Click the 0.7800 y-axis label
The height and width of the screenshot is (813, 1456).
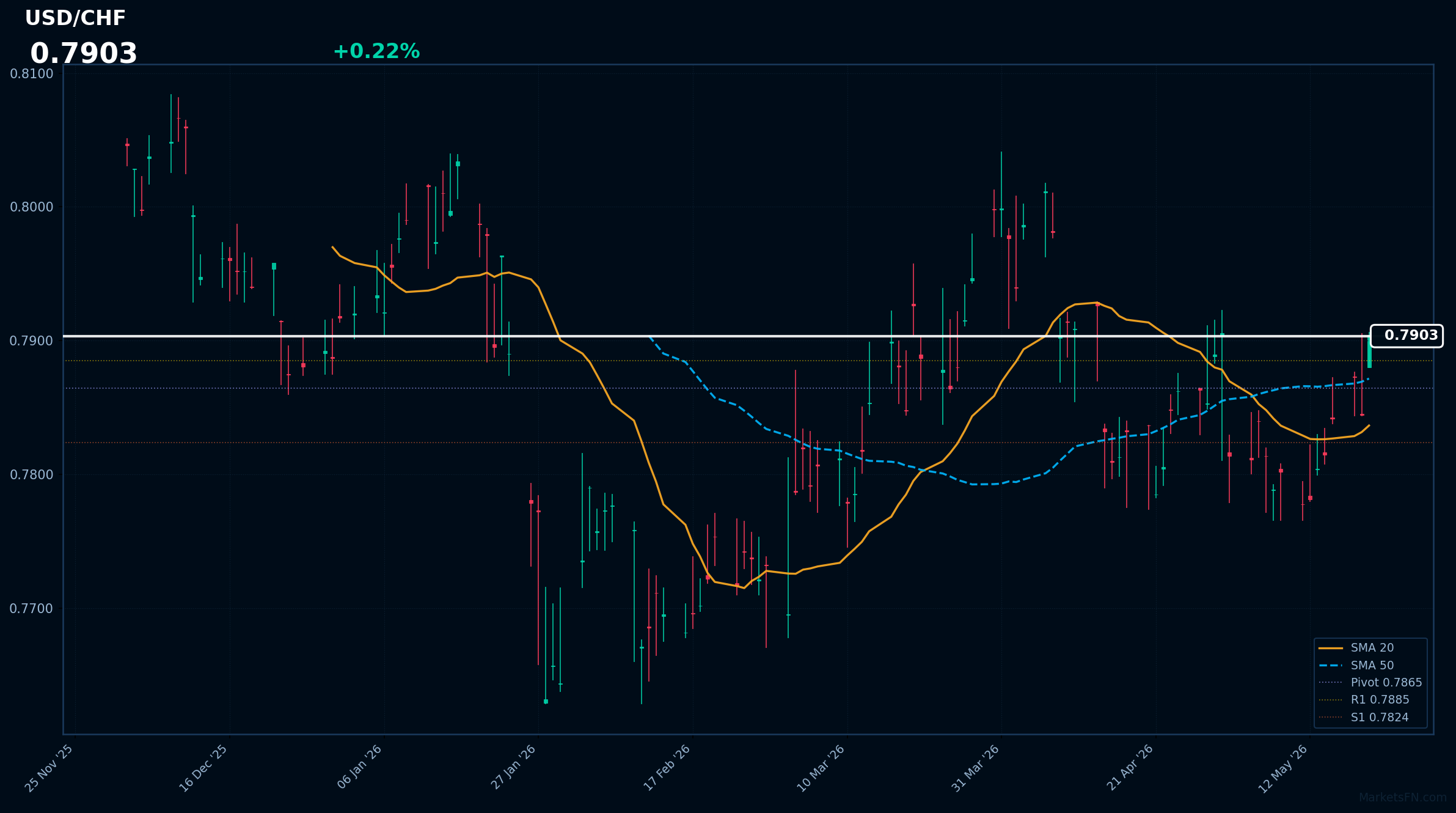coord(32,475)
